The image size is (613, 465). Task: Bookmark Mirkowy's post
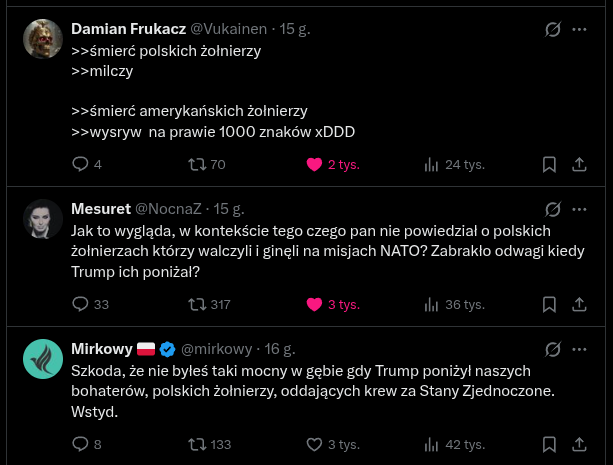pos(549,444)
